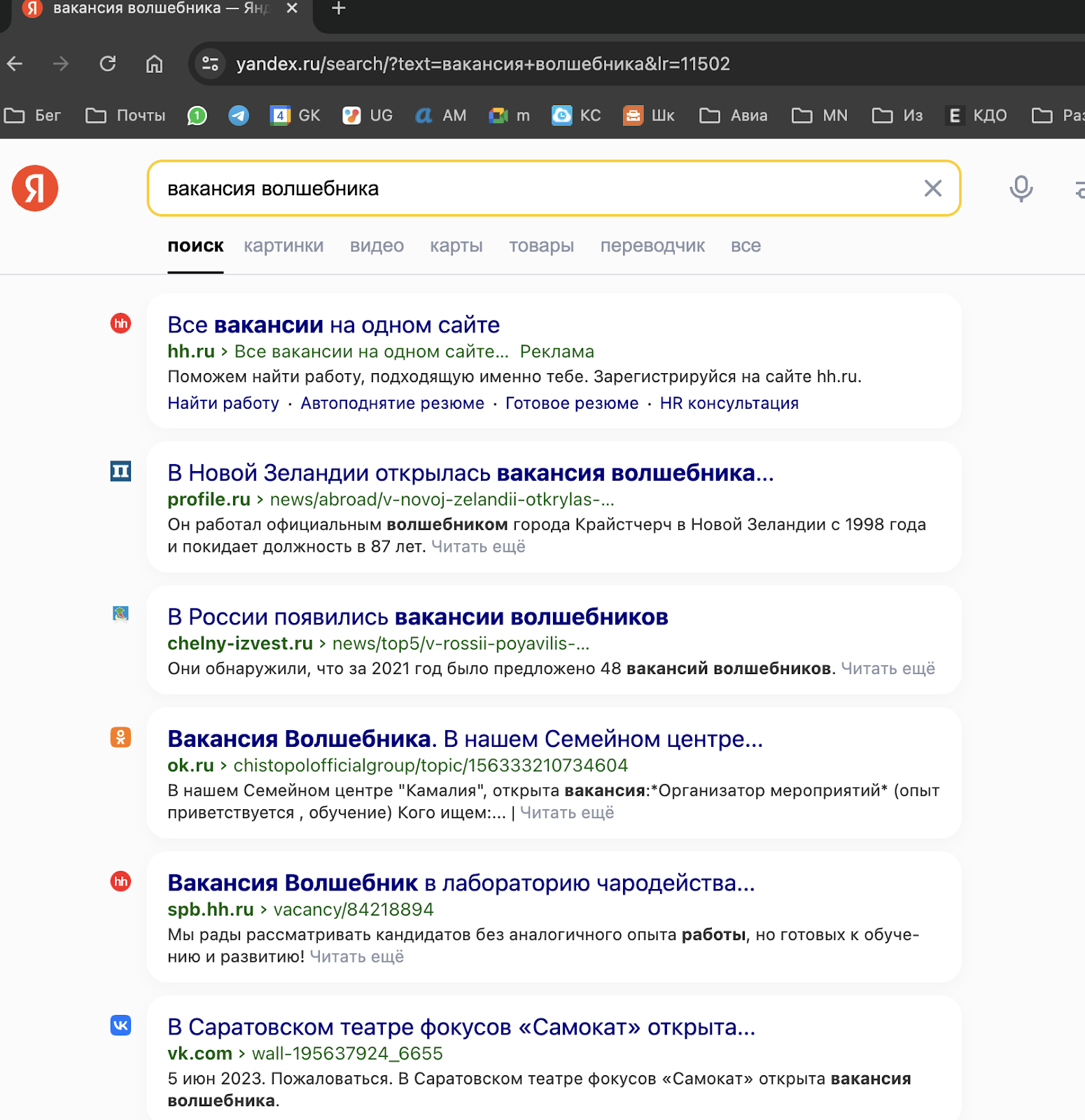The height and width of the screenshot is (1120, 1085).
Task: Click the browser back arrow
Action: [x=15, y=64]
